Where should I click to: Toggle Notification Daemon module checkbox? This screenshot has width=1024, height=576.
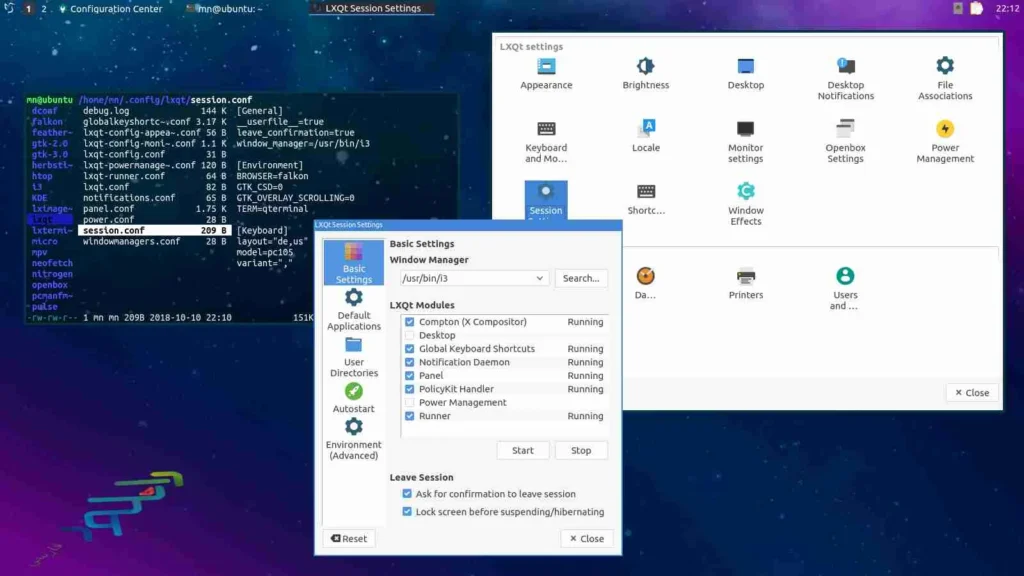[x=409, y=362]
